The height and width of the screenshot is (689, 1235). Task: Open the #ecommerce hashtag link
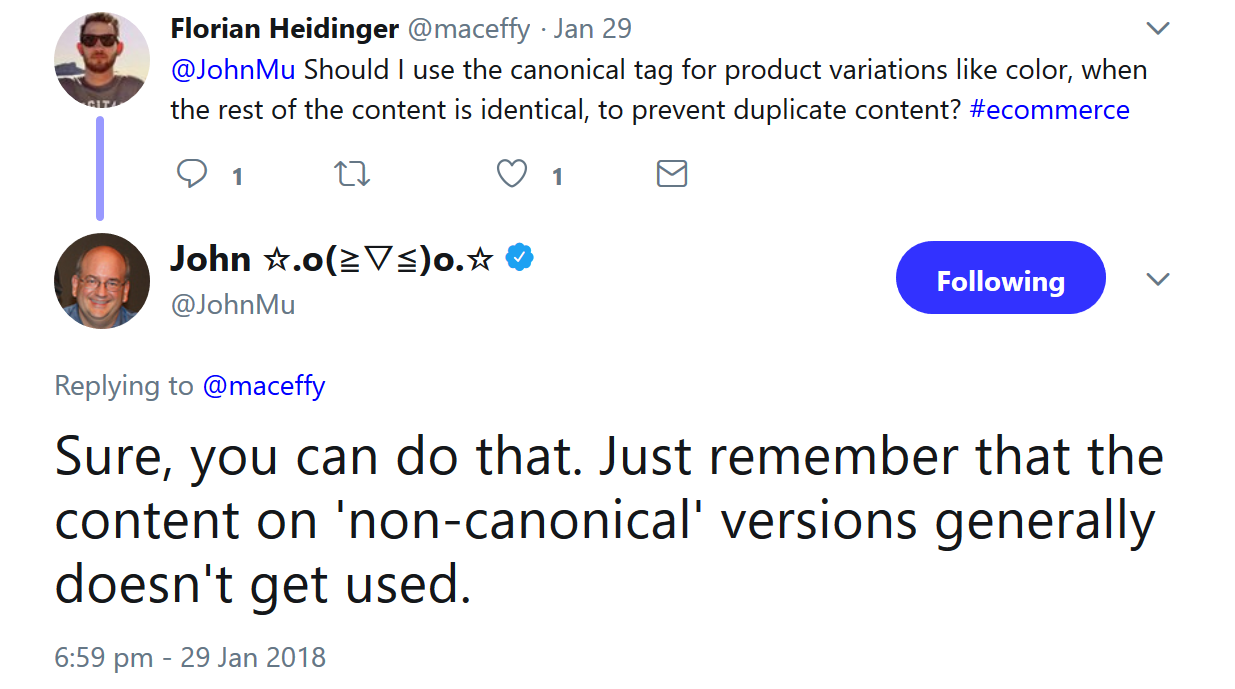tap(1050, 109)
